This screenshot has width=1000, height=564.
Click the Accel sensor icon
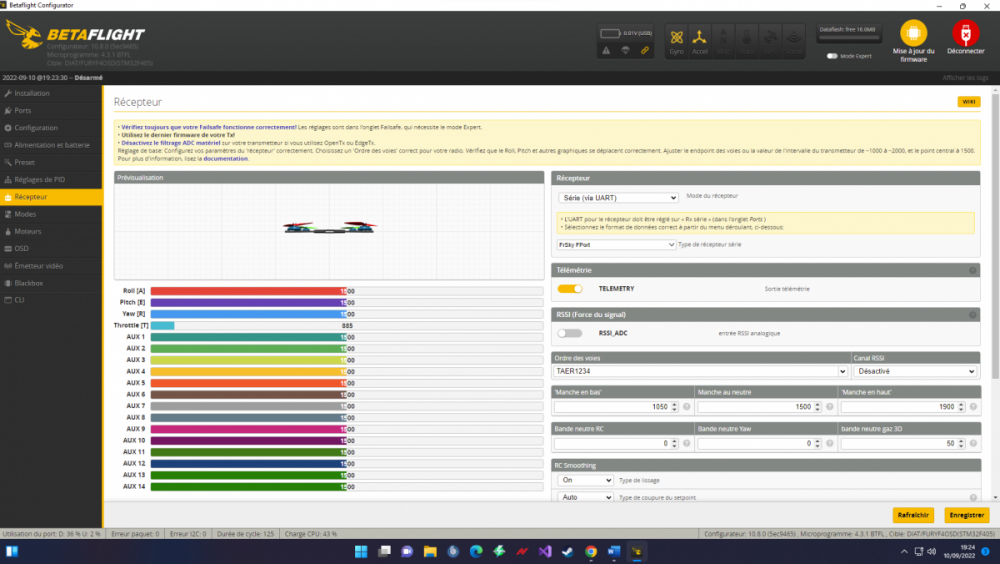[x=700, y=41]
